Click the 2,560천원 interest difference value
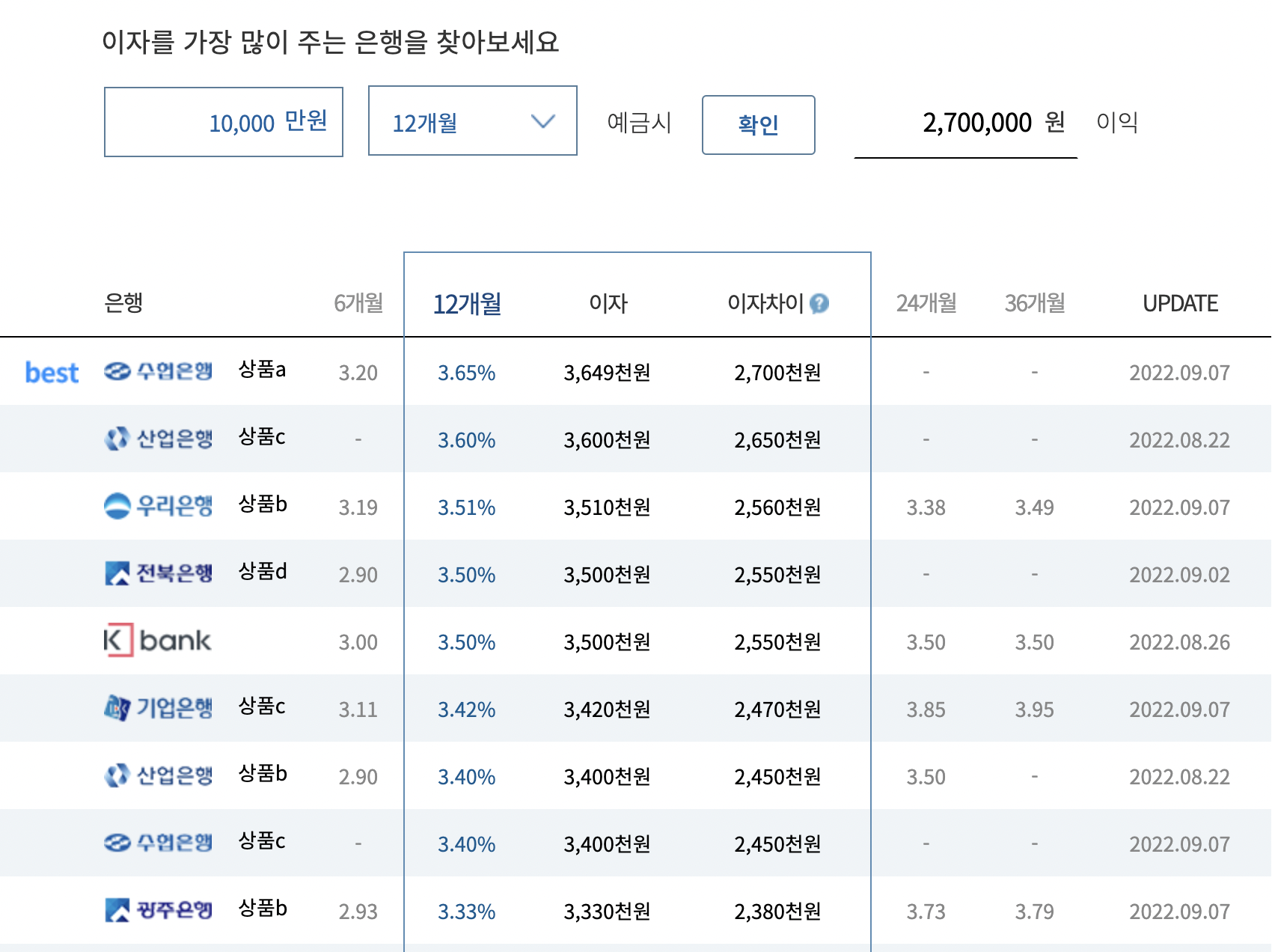The height and width of the screenshot is (952, 1272). pyautogui.click(x=778, y=507)
